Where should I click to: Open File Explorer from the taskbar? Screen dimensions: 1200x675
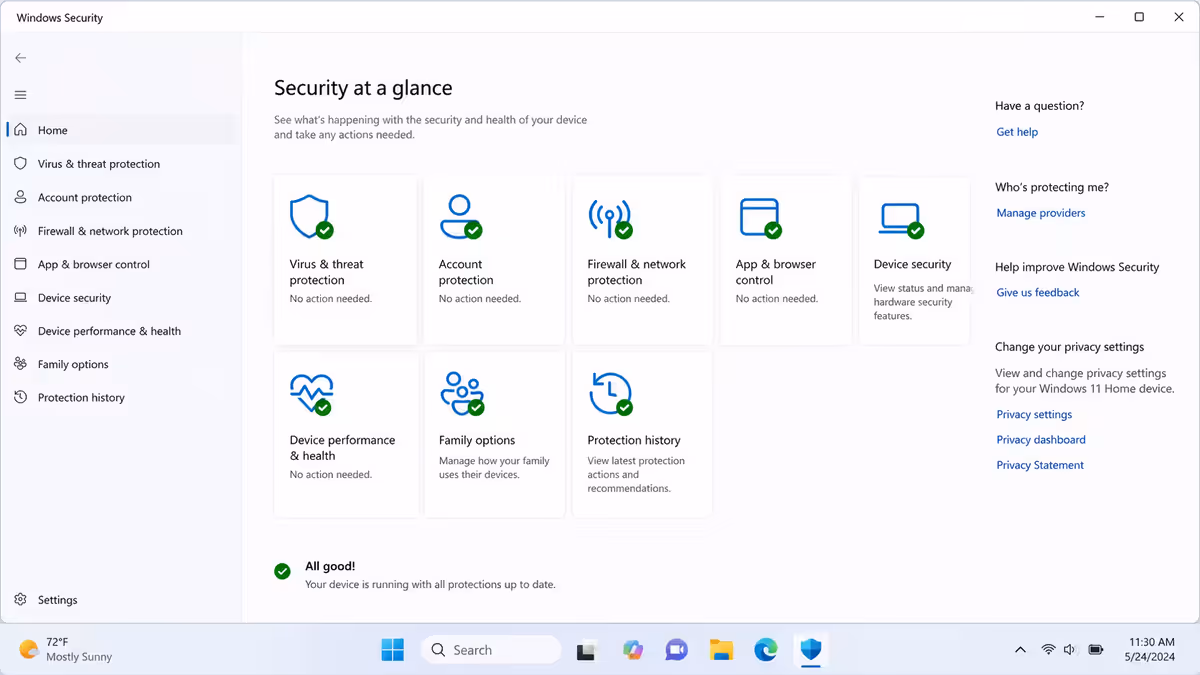(x=721, y=650)
